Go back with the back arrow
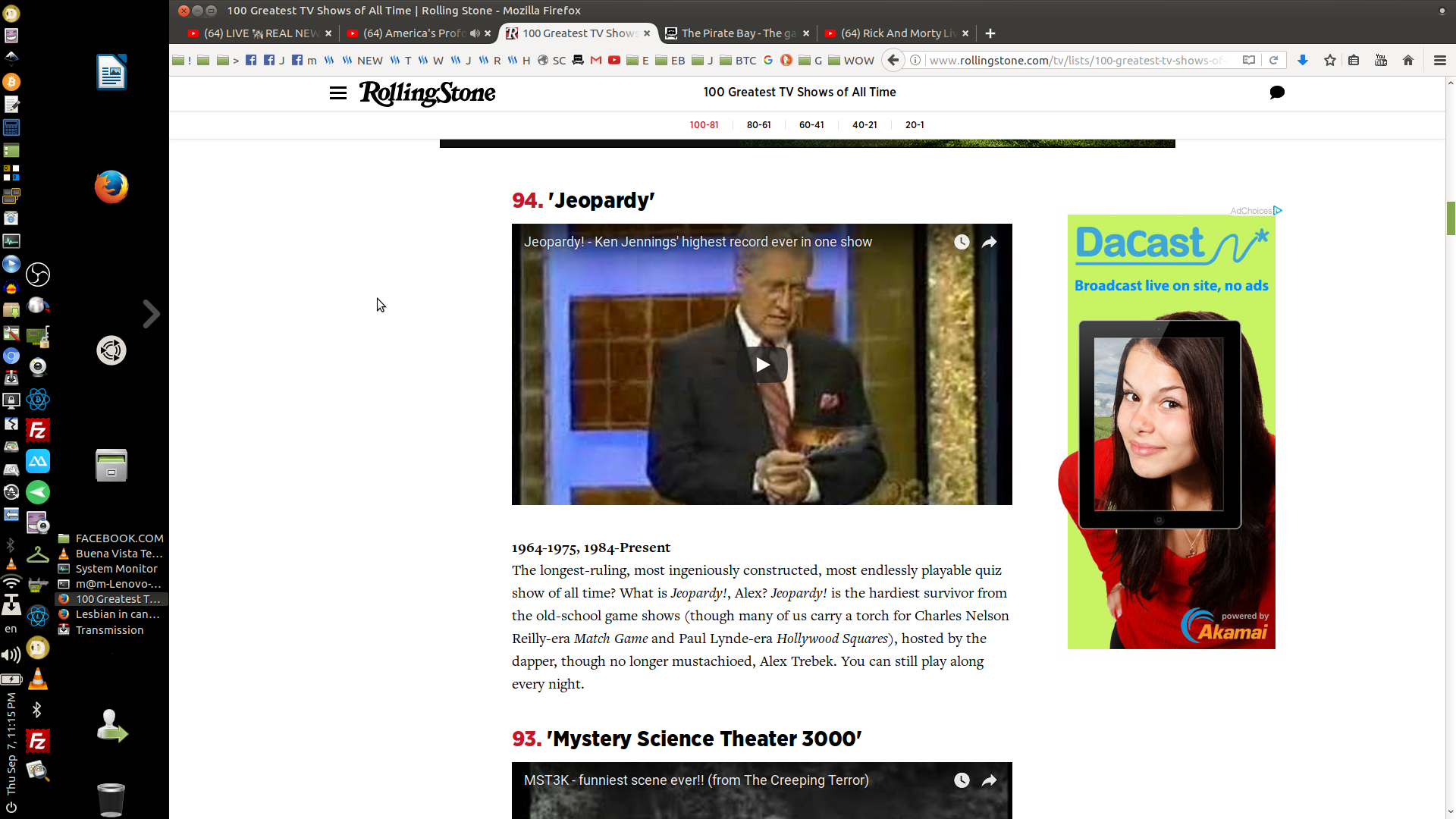The image size is (1456, 819). tap(893, 61)
